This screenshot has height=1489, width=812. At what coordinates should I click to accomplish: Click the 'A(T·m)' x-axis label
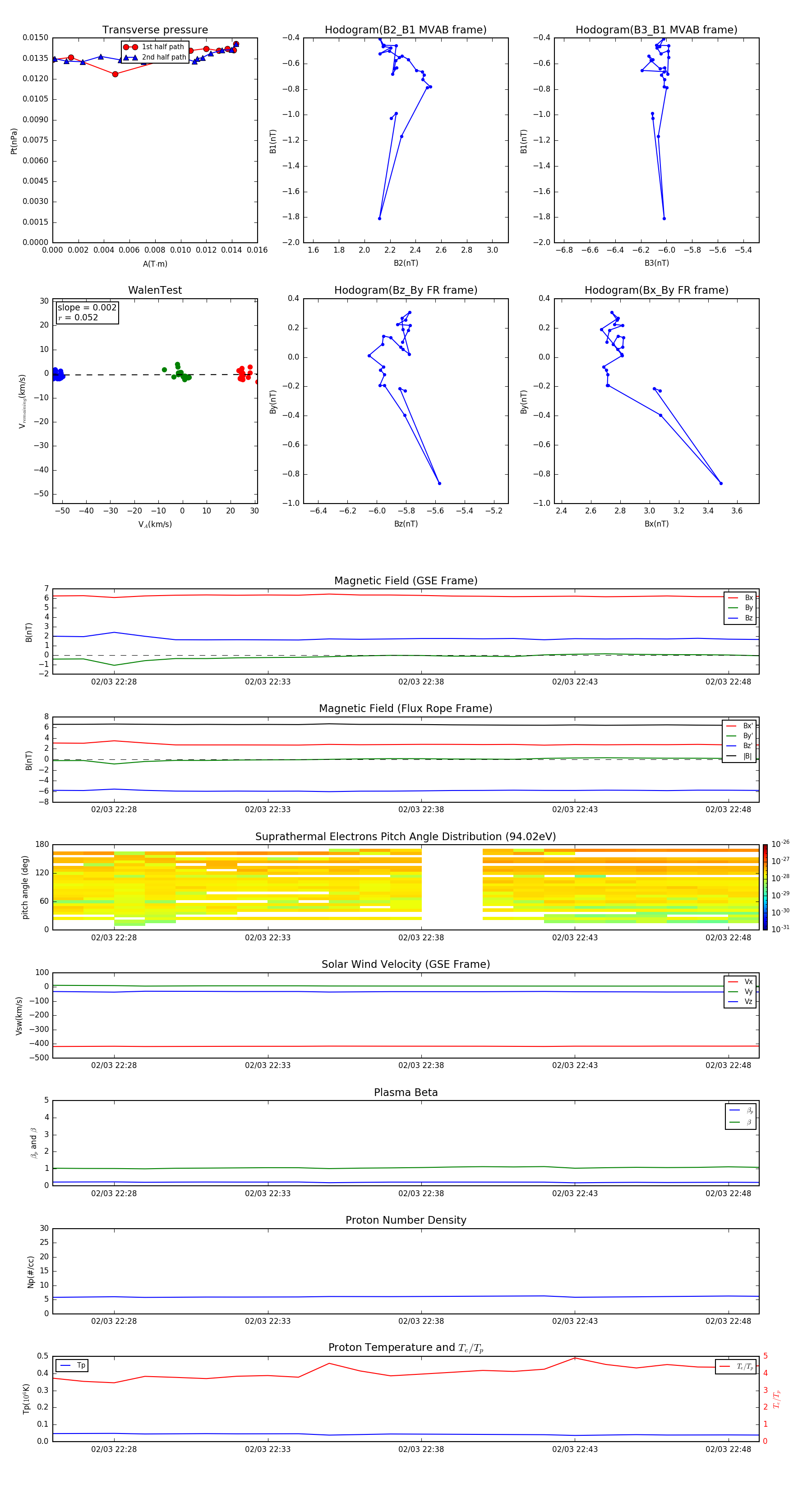155,264
